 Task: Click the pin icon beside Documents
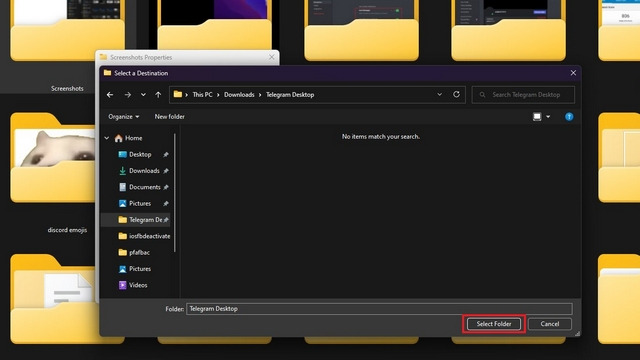[166, 187]
